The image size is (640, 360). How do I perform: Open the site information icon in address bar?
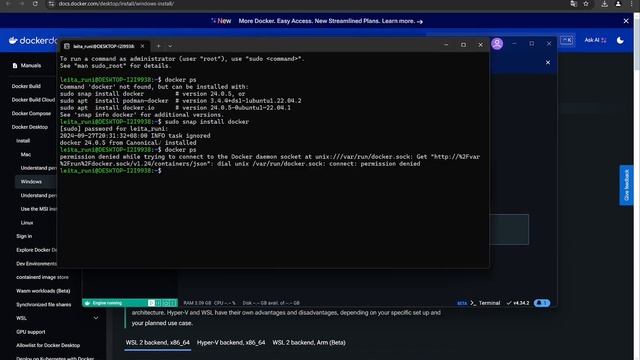tap(51, 4)
